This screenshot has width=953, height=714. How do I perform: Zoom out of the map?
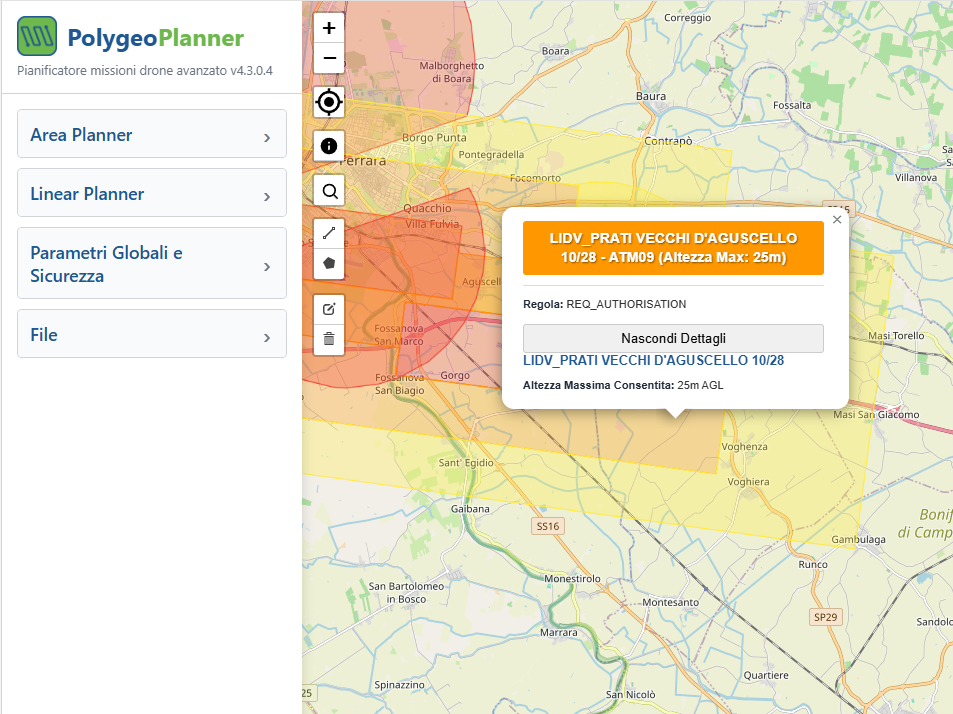click(329, 59)
